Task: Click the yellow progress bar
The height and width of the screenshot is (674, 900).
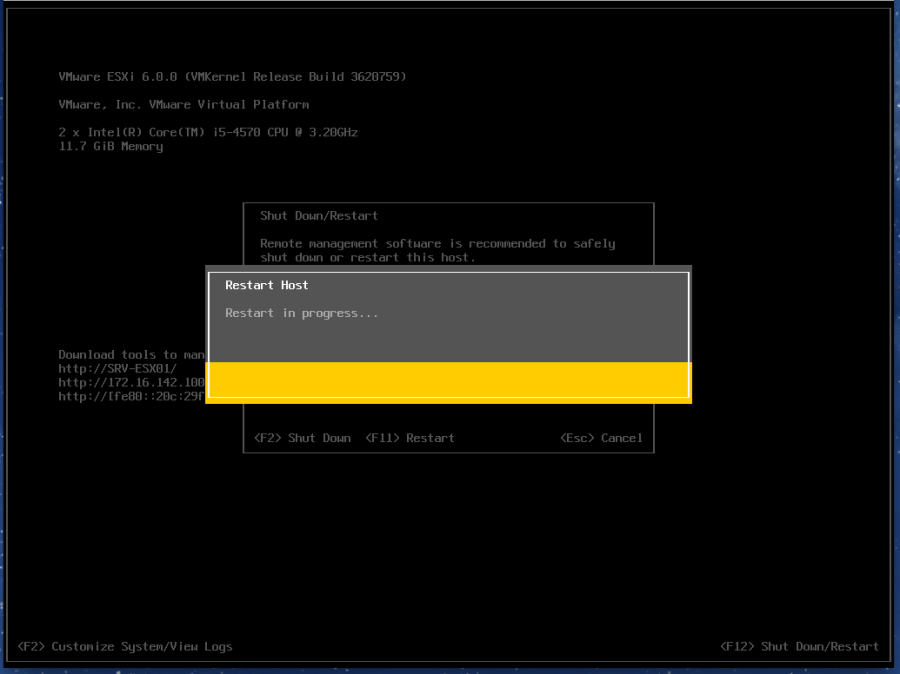Action: point(448,381)
